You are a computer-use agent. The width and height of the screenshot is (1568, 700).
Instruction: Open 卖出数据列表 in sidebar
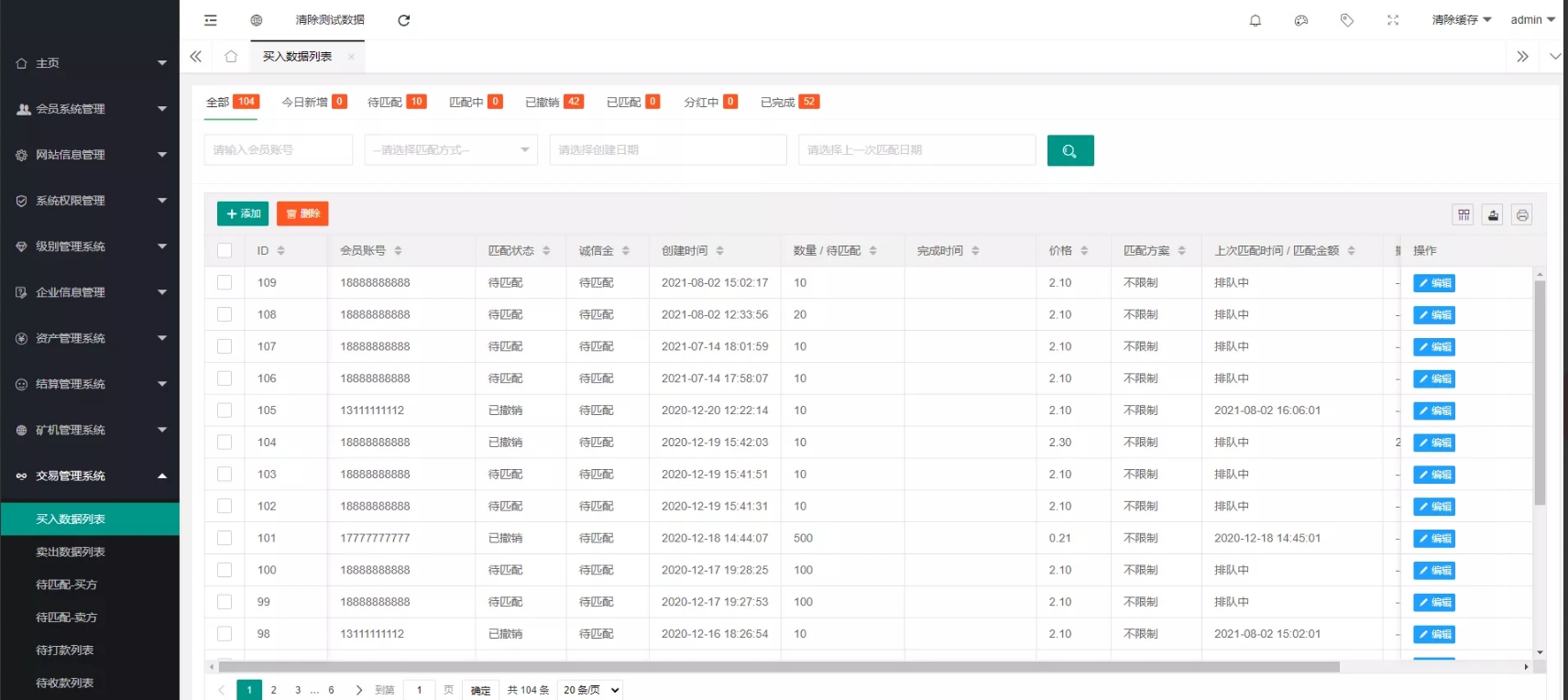click(90, 552)
